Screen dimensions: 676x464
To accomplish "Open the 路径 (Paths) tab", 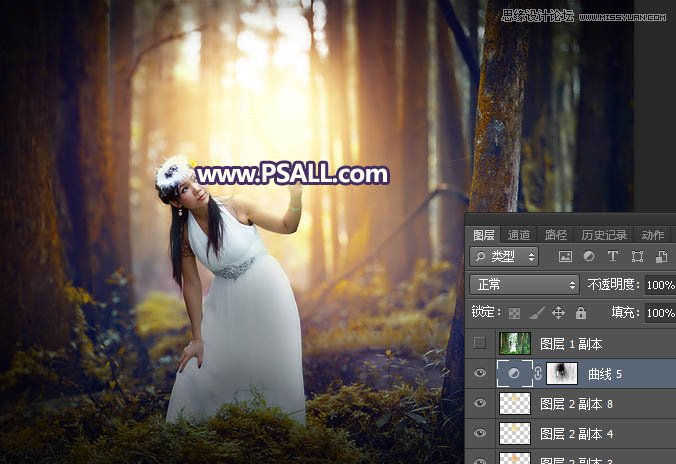I will (x=556, y=235).
